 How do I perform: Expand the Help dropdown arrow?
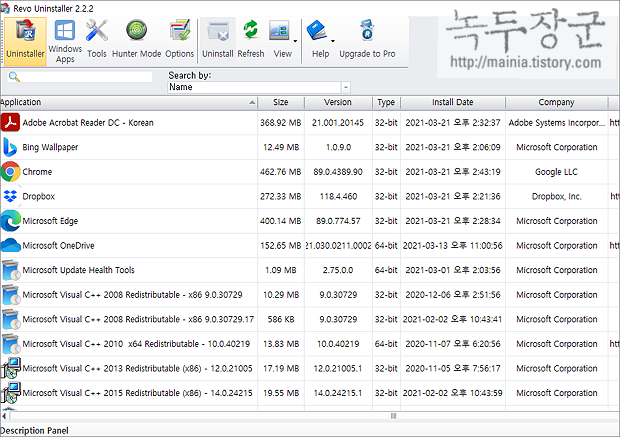(333, 41)
